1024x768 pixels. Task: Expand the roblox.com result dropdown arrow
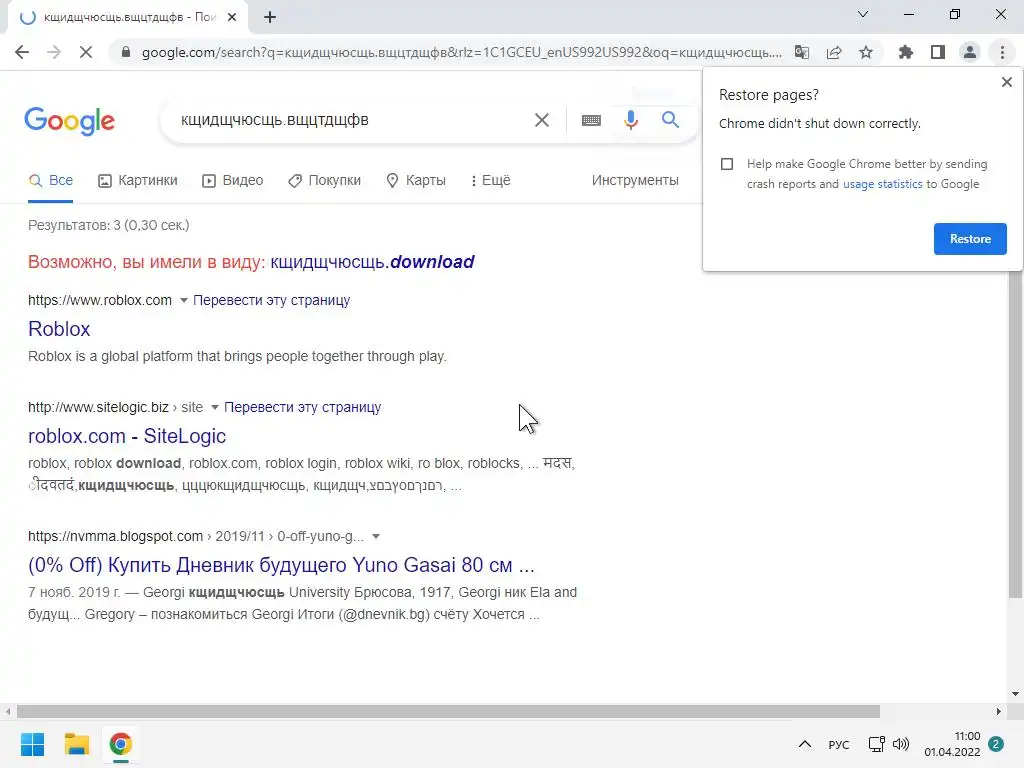point(184,300)
